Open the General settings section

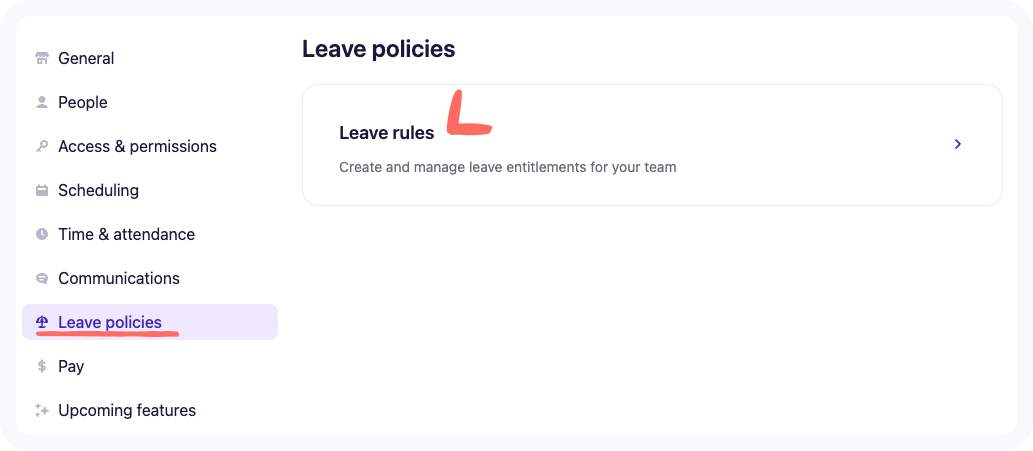pos(86,58)
